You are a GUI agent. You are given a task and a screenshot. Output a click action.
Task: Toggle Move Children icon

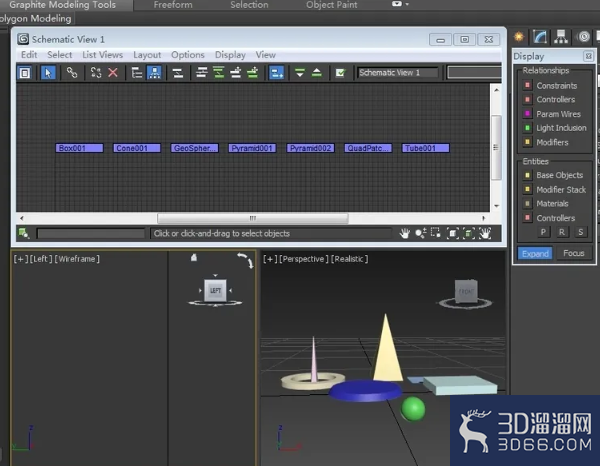276,73
